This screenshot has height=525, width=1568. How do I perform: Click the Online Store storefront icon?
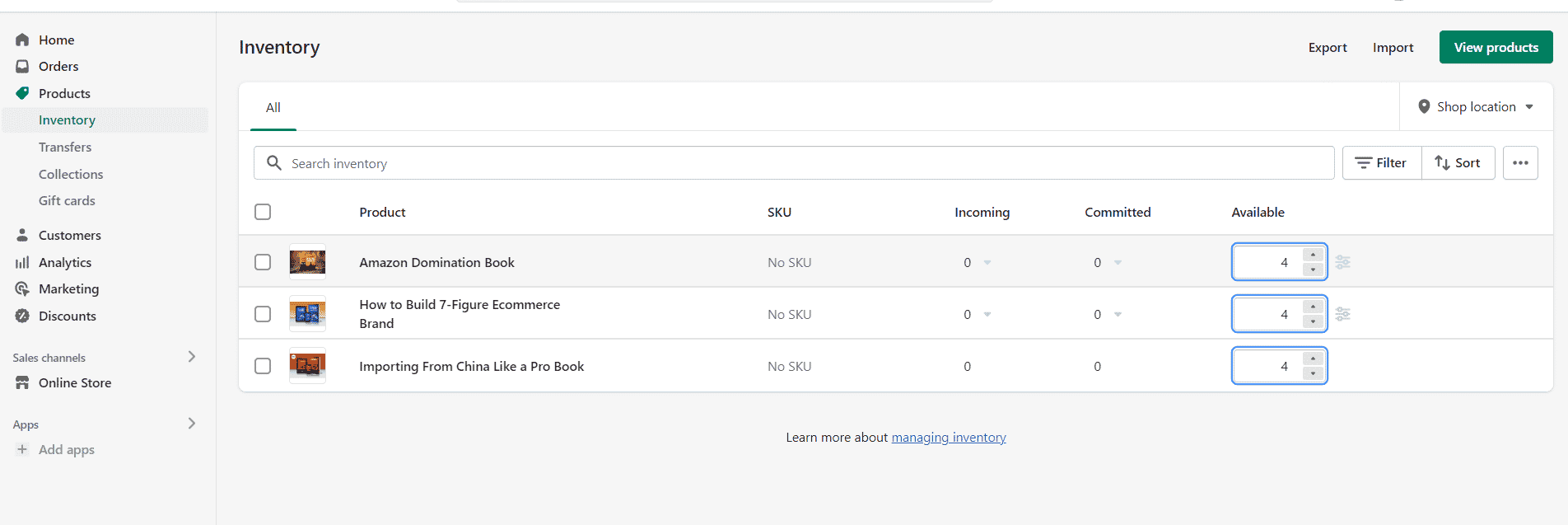coord(22,383)
